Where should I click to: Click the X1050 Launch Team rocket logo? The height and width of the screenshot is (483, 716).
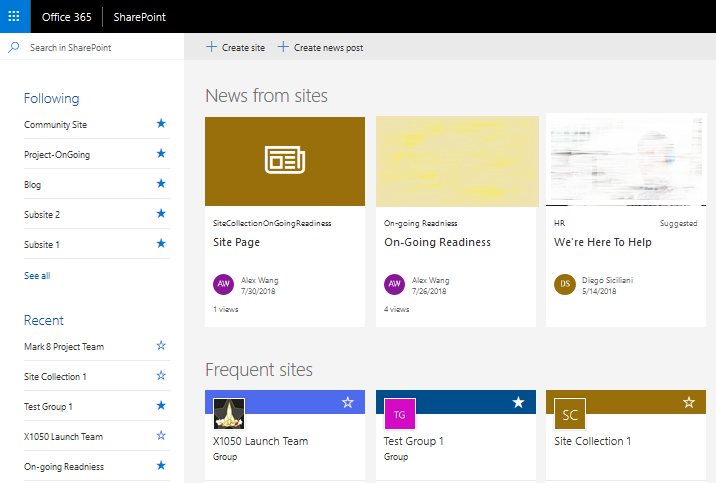click(x=229, y=414)
